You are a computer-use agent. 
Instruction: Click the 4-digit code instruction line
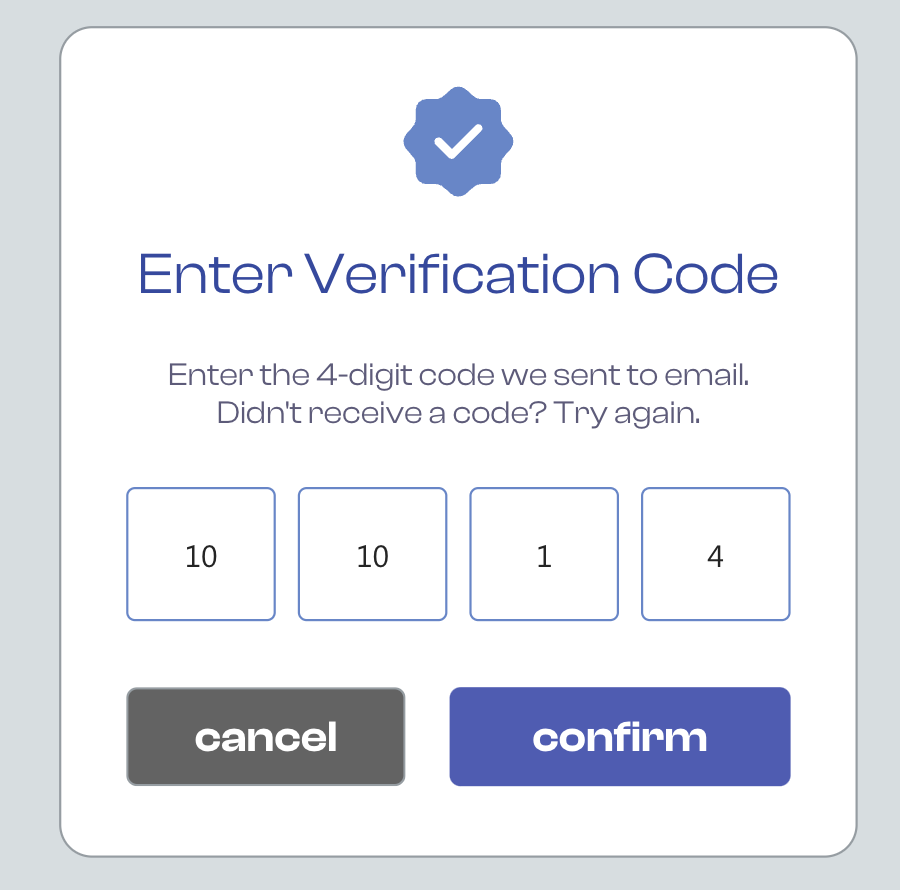pyautogui.click(x=458, y=376)
